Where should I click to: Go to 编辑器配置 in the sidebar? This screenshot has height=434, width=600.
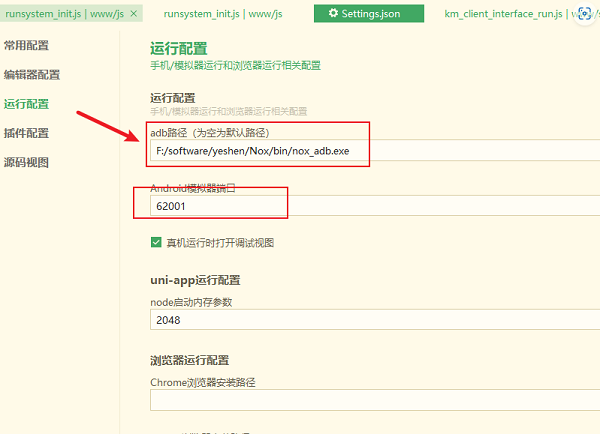pos(32,75)
